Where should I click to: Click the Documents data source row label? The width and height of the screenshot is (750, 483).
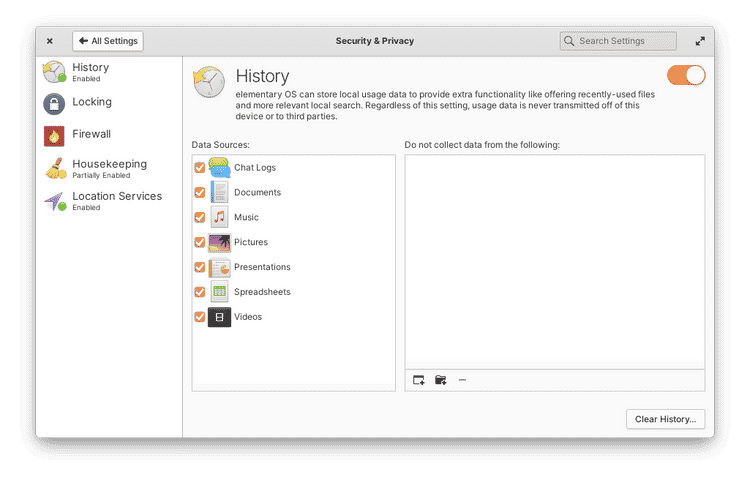[x=257, y=192]
